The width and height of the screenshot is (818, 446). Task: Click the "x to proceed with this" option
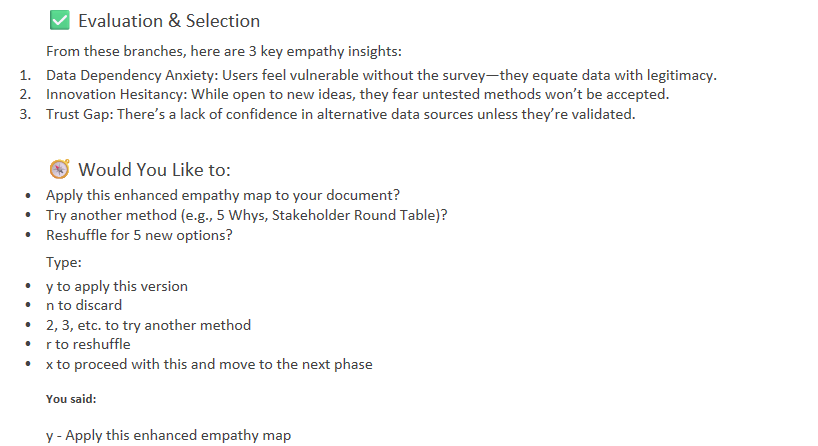click(x=209, y=364)
